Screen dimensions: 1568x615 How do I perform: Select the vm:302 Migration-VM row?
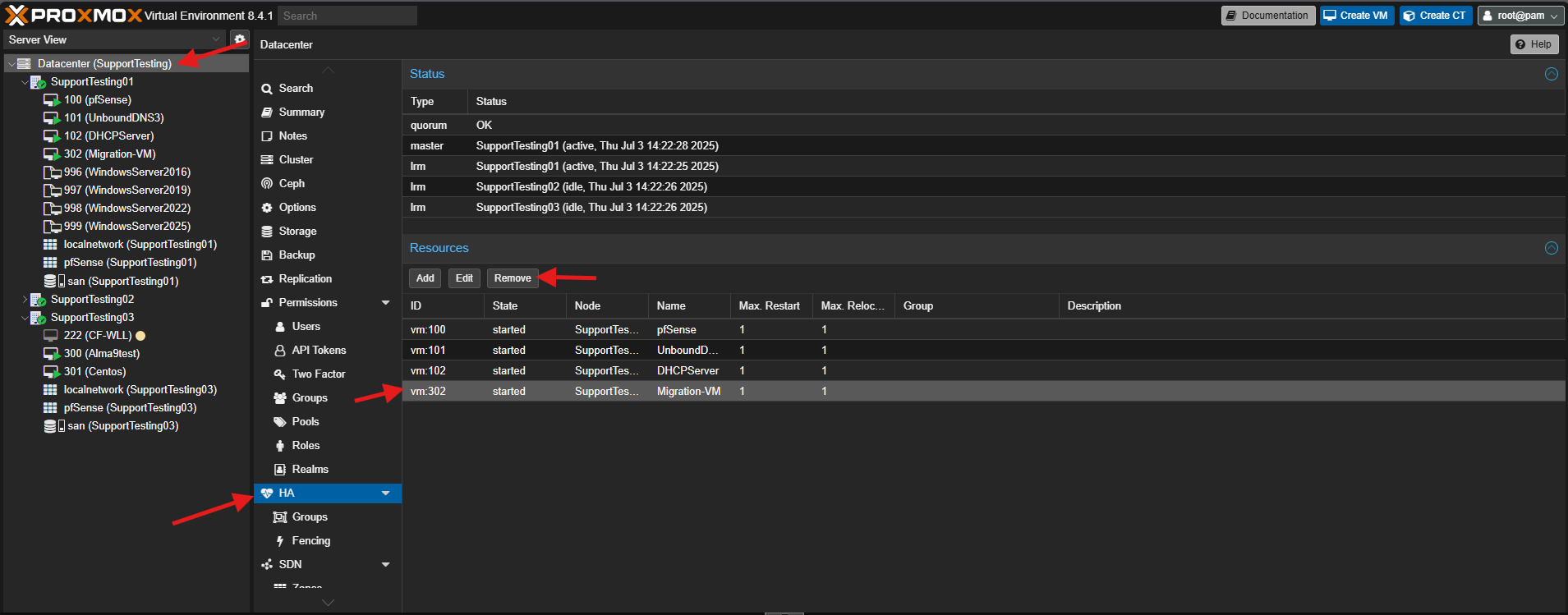coord(984,392)
